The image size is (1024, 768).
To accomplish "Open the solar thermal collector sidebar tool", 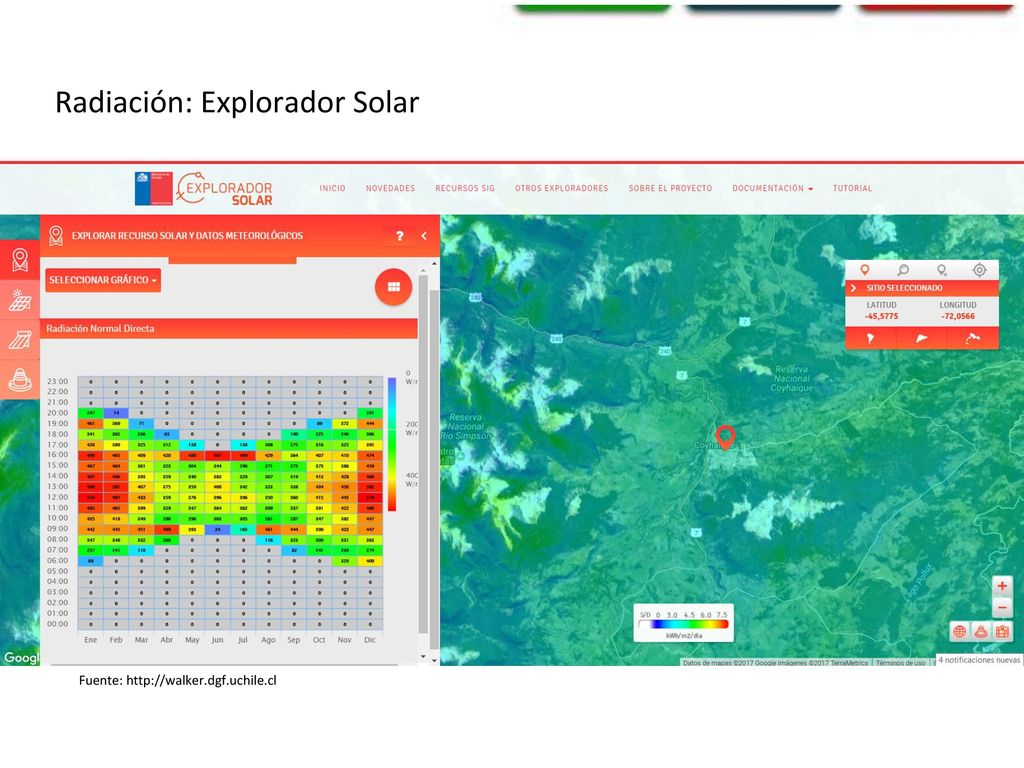I will click(x=20, y=340).
